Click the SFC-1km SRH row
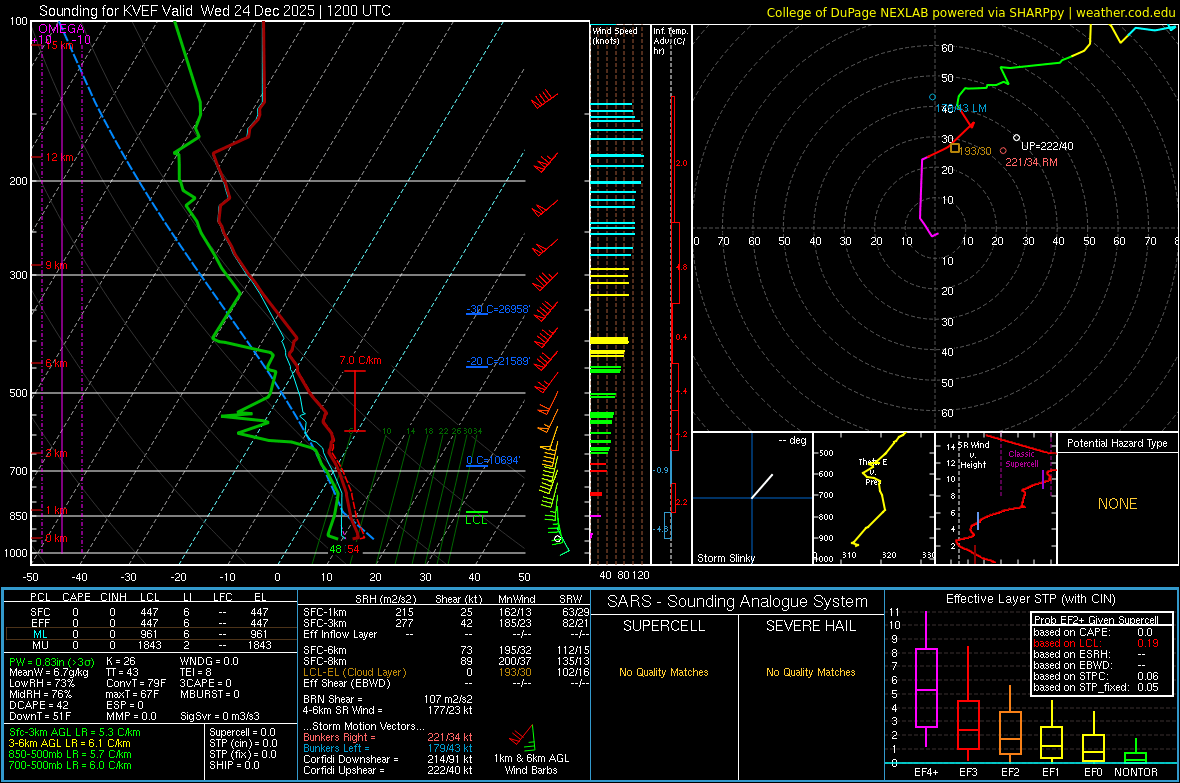The width and height of the screenshot is (1180, 783). pyautogui.click(x=446, y=612)
